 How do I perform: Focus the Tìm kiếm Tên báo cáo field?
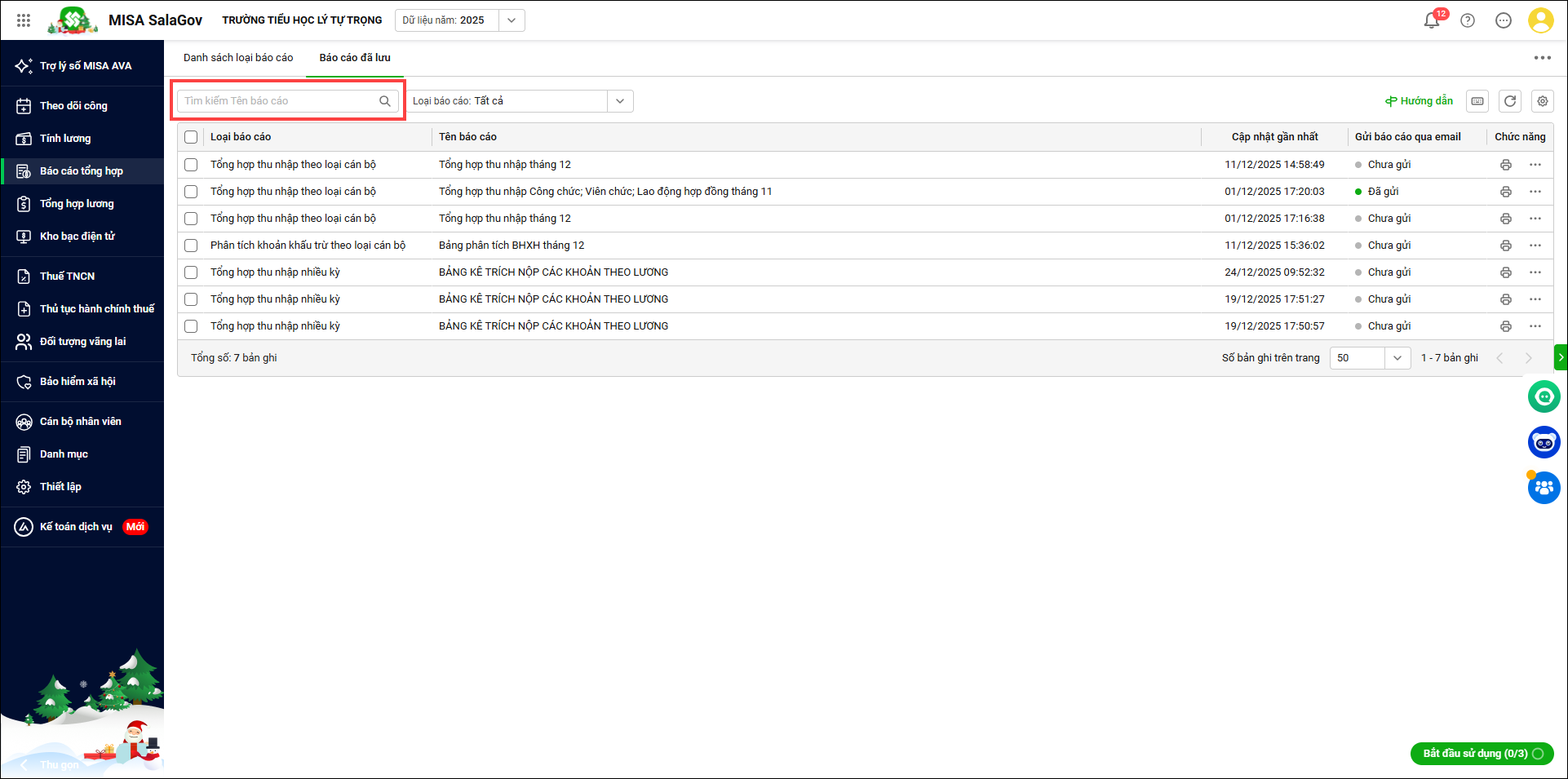pos(279,101)
